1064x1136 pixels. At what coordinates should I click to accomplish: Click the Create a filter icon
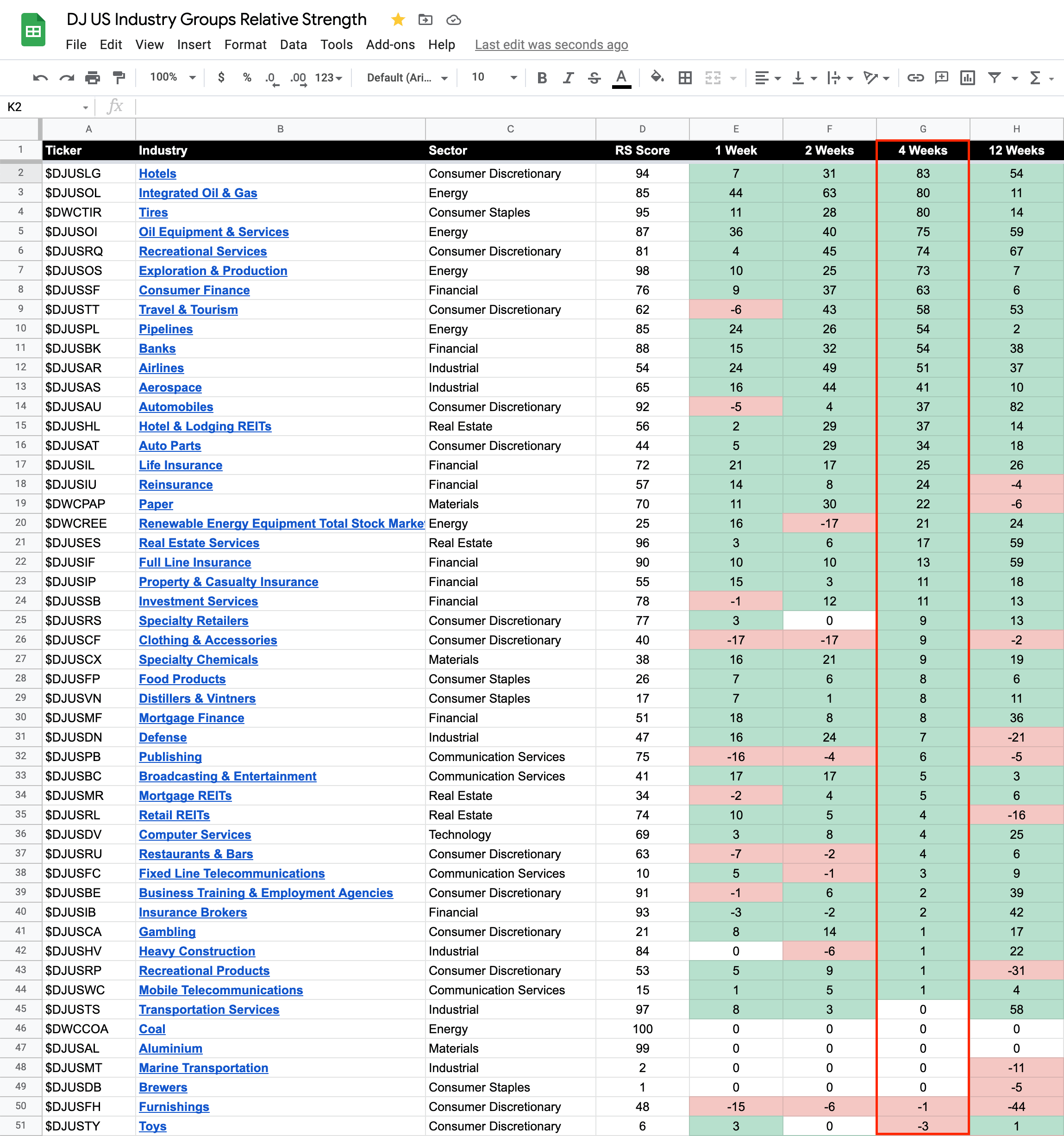[994, 78]
